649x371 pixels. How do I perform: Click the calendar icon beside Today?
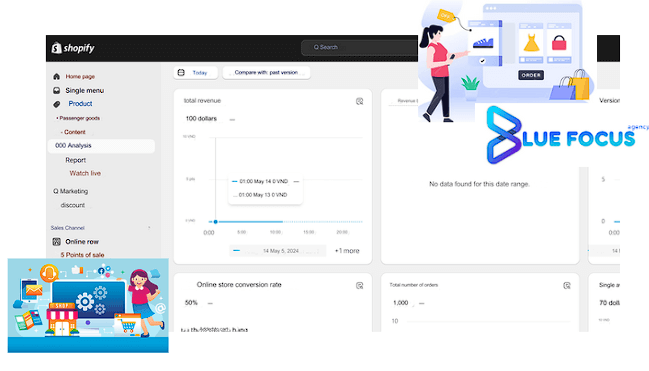click(x=181, y=72)
